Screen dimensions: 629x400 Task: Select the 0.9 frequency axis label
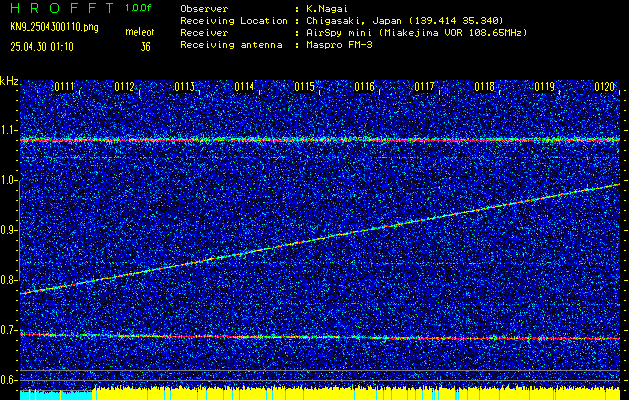(x=8, y=230)
